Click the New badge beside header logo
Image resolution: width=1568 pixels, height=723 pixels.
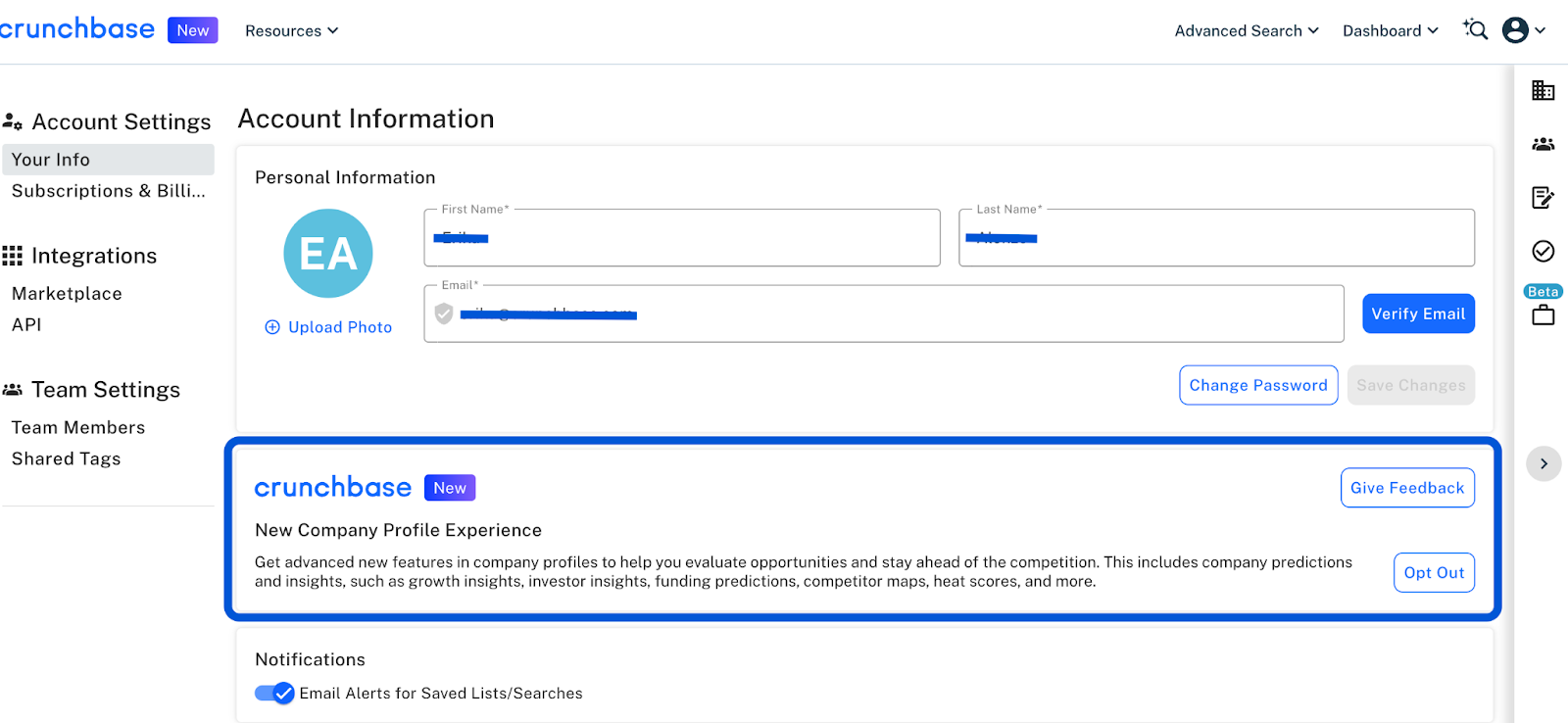pyautogui.click(x=193, y=30)
